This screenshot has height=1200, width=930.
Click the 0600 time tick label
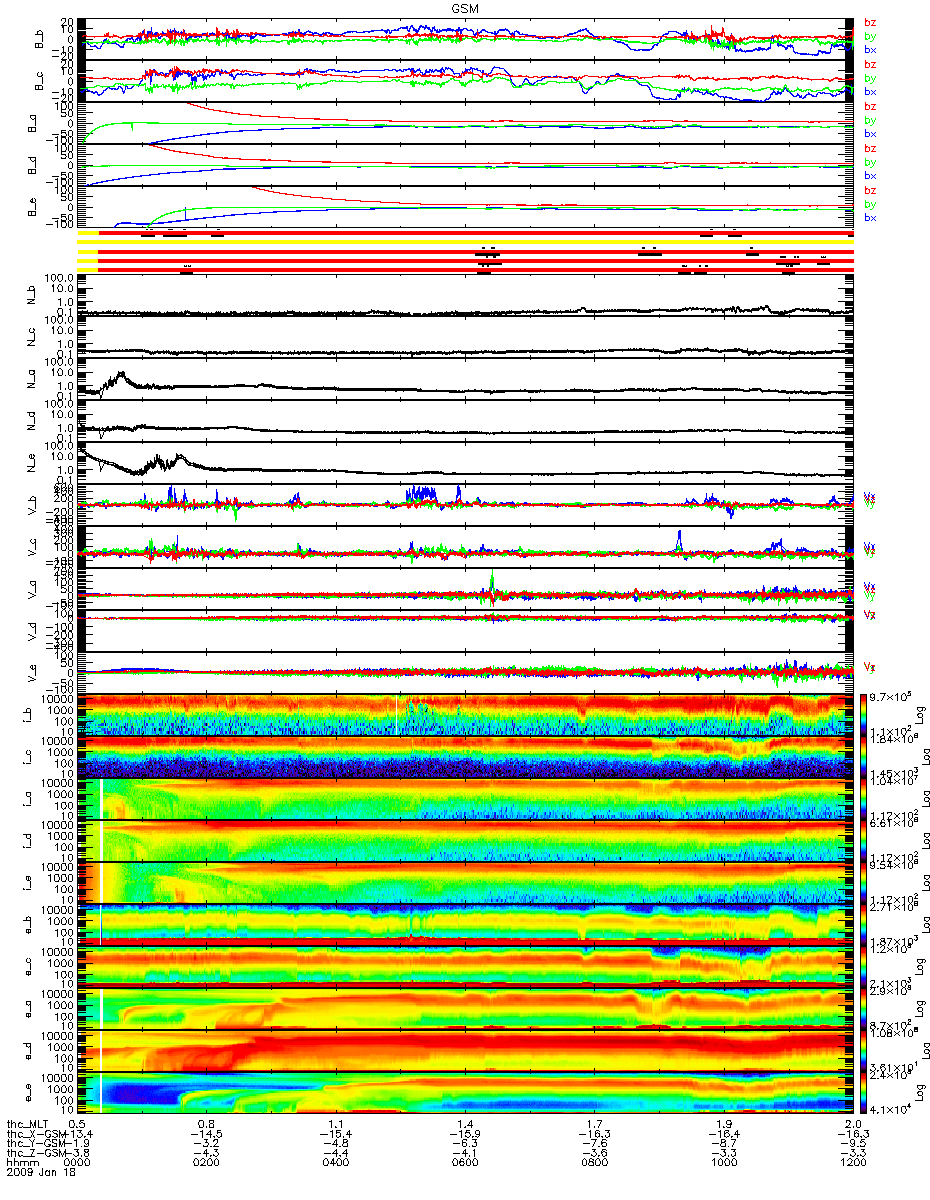[x=465, y=1164]
